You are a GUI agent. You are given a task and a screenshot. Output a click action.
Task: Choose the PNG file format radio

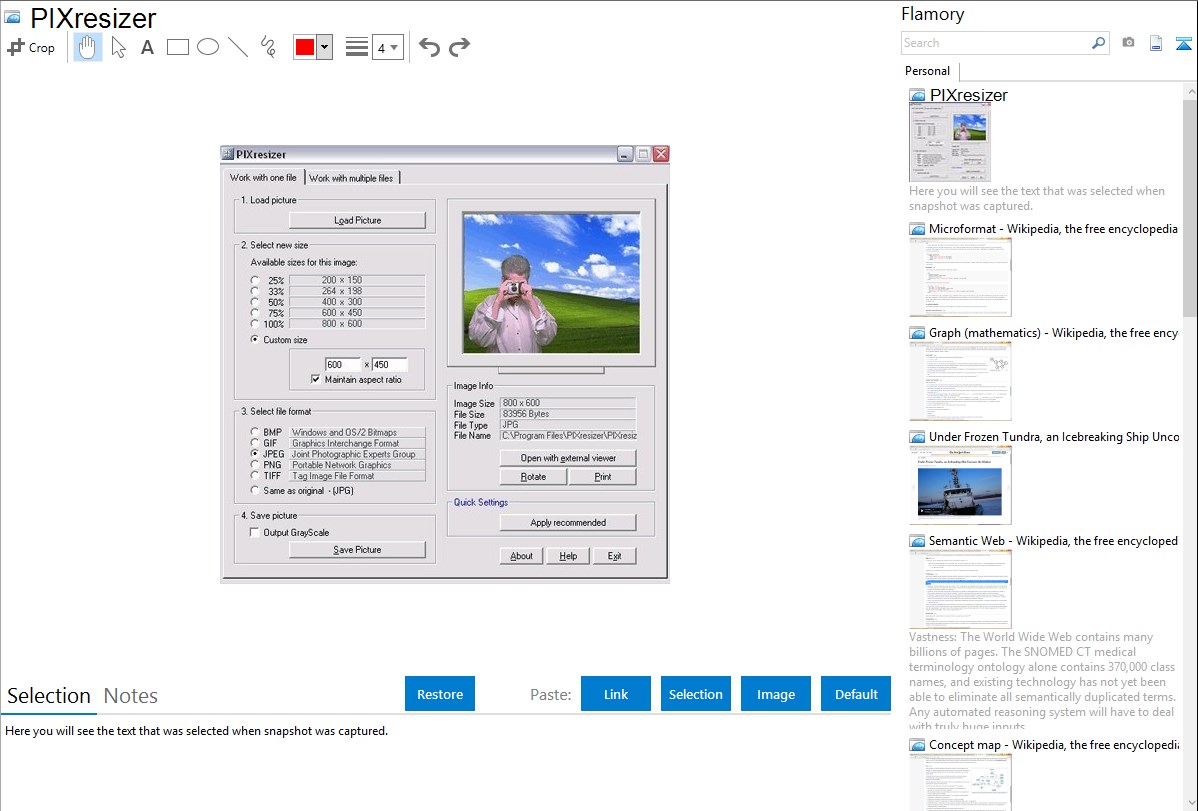255,465
